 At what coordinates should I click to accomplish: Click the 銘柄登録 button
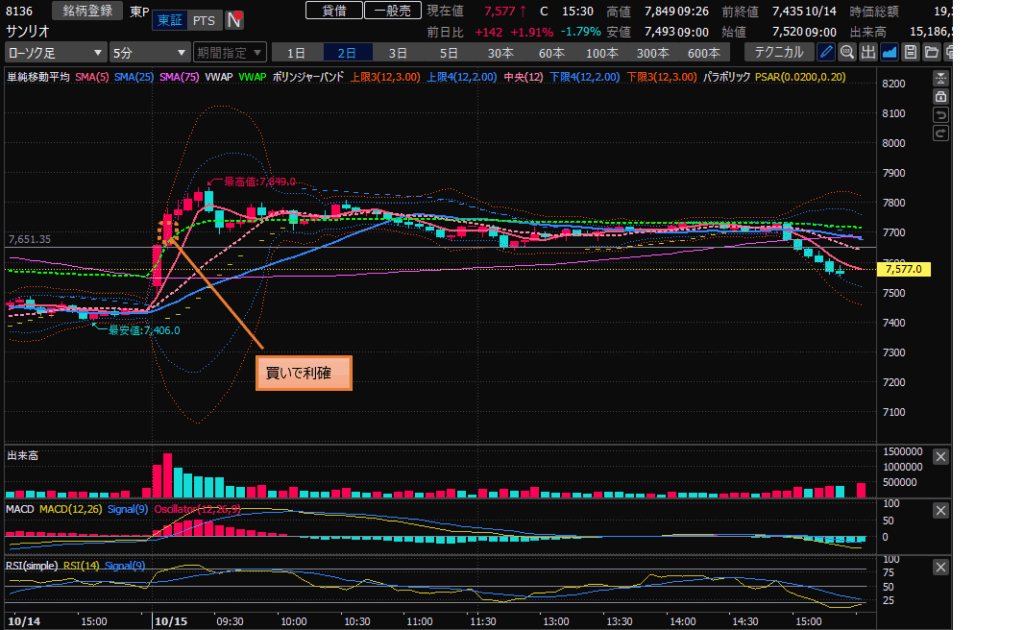[88, 11]
